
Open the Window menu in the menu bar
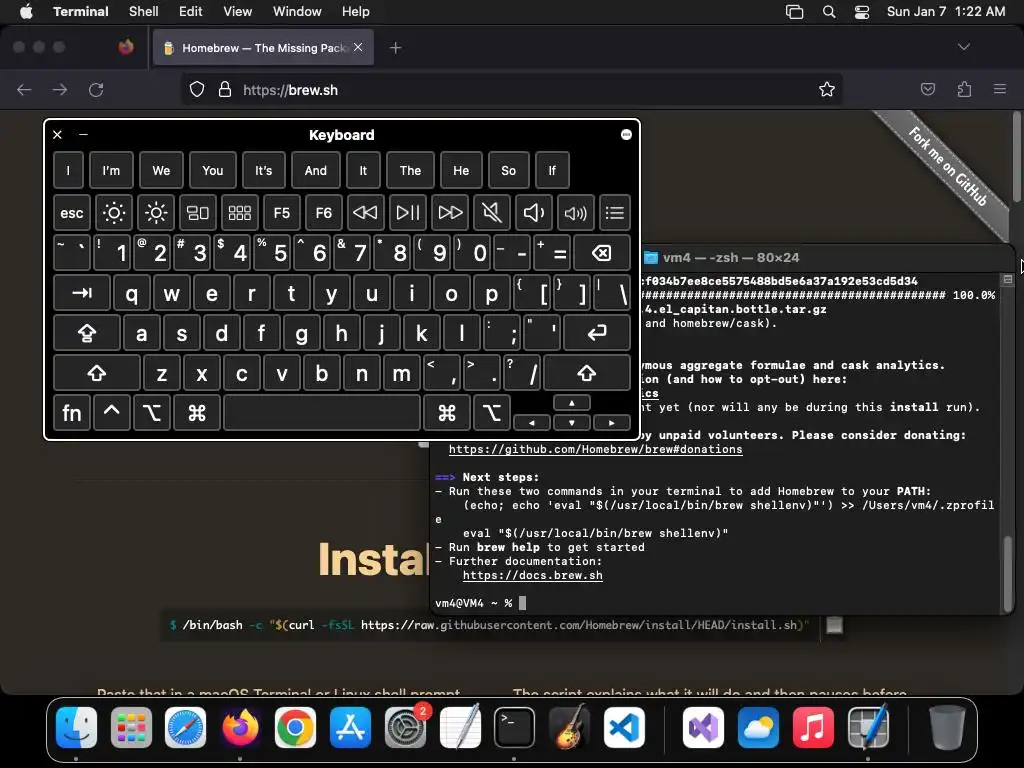(297, 12)
